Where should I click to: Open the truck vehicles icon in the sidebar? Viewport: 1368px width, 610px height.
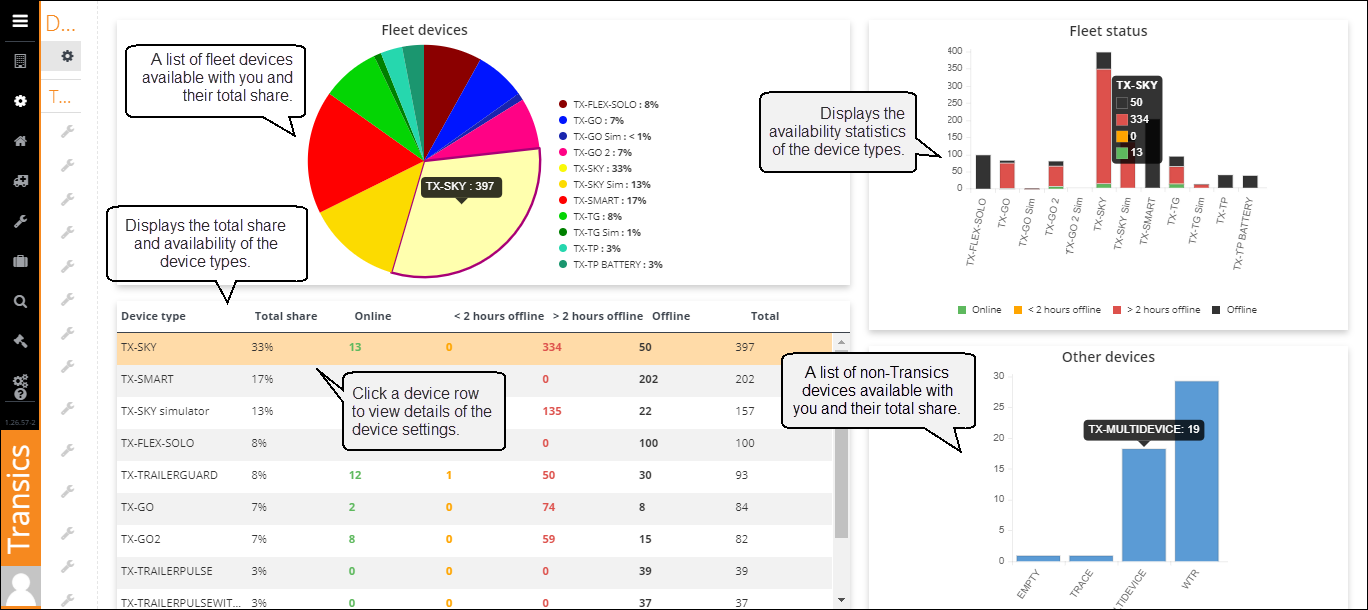click(x=20, y=181)
